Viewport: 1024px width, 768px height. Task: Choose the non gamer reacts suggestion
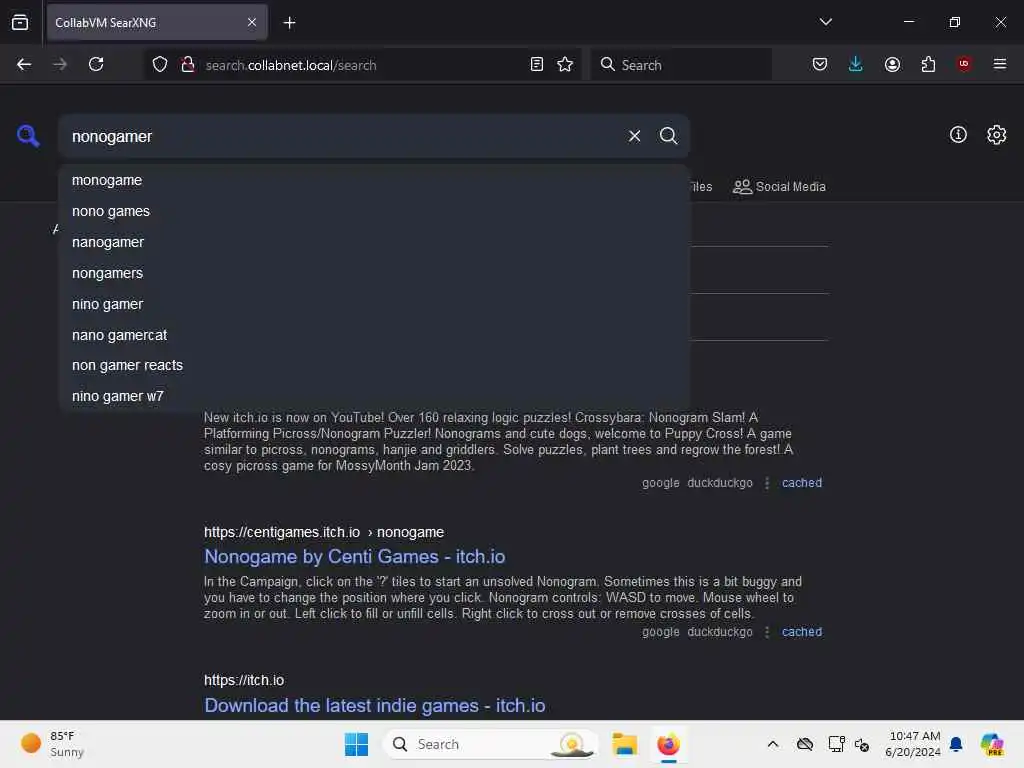point(374,365)
